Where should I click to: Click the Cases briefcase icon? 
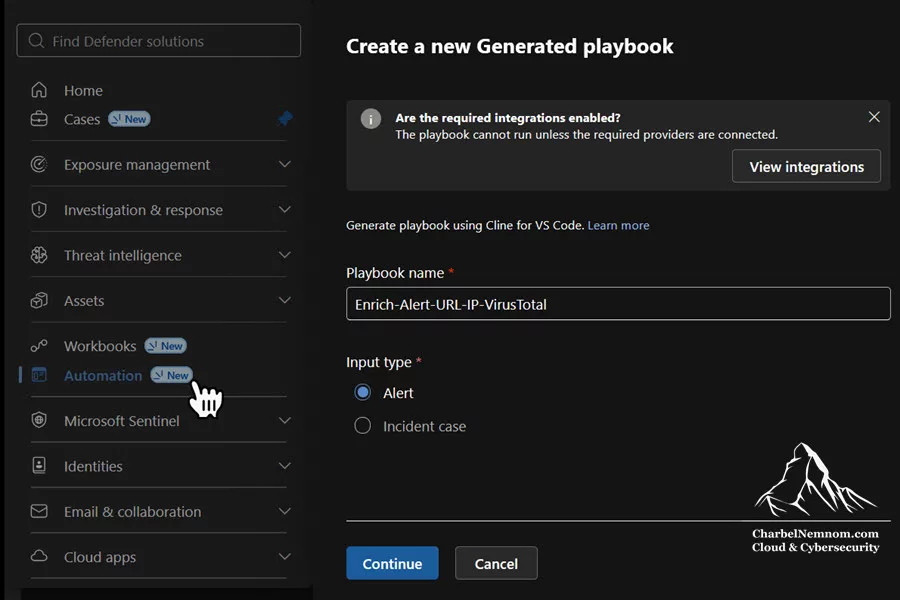(39, 119)
